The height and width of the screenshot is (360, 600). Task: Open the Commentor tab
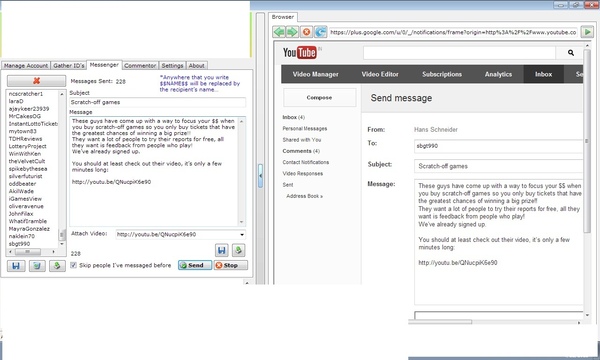tap(140, 65)
